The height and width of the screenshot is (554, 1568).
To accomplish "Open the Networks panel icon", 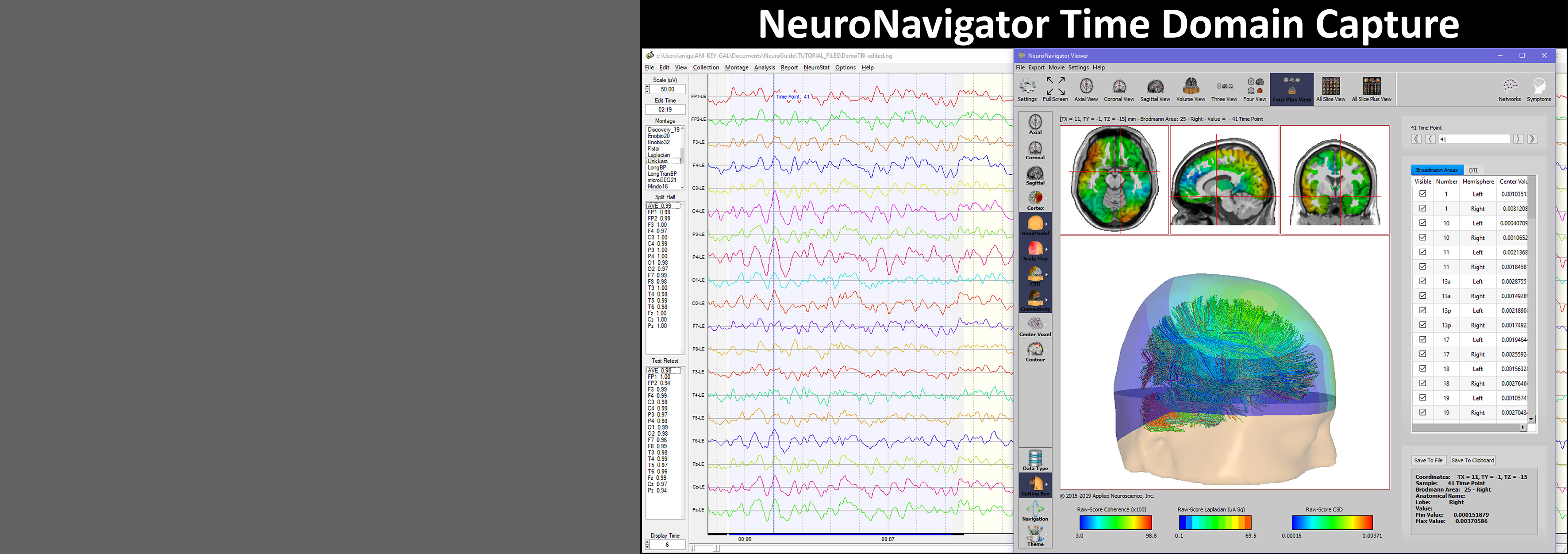I will click(1509, 89).
